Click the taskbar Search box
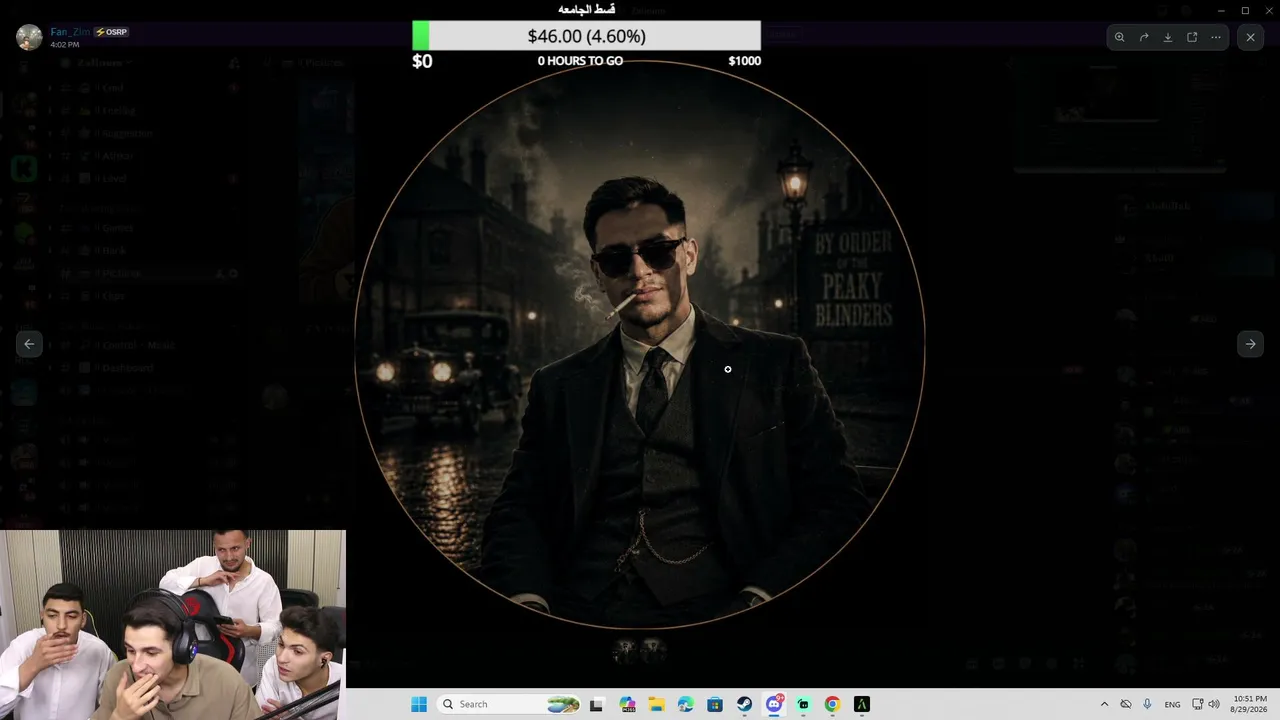1280x720 pixels. [x=510, y=704]
